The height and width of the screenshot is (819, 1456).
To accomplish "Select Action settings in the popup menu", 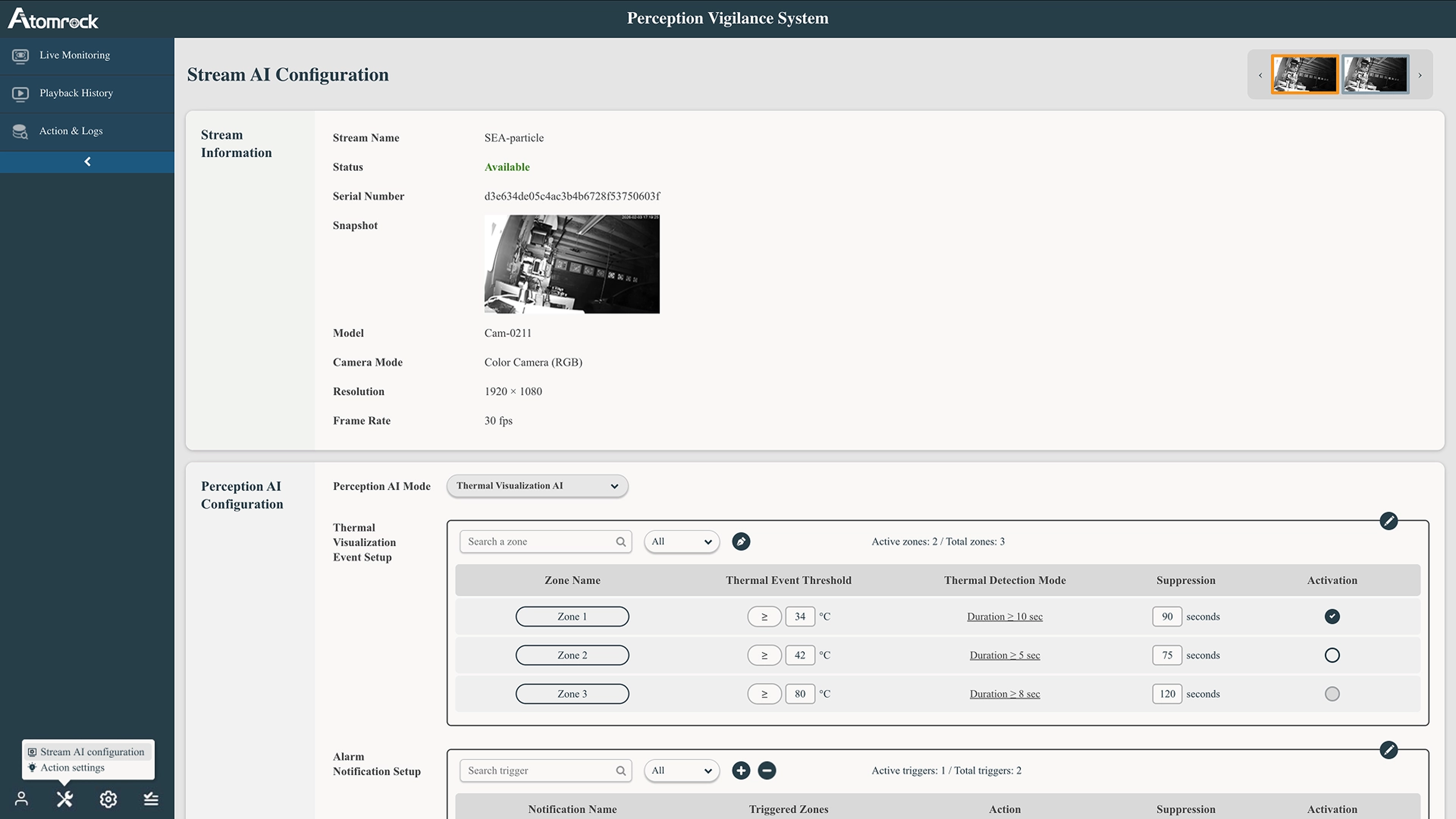I will click(x=72, y=767).
